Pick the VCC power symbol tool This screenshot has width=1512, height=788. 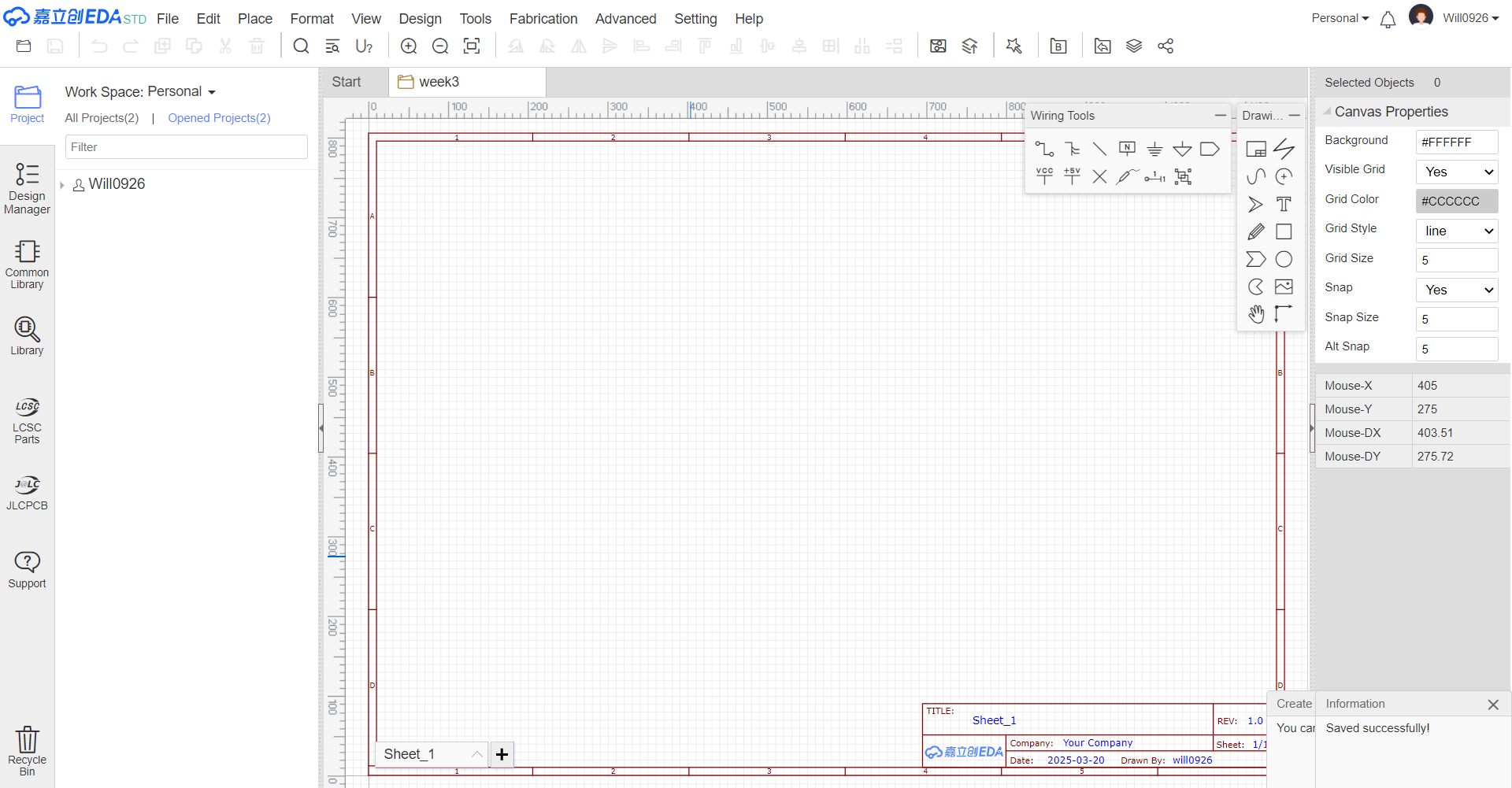point(1044,176)
